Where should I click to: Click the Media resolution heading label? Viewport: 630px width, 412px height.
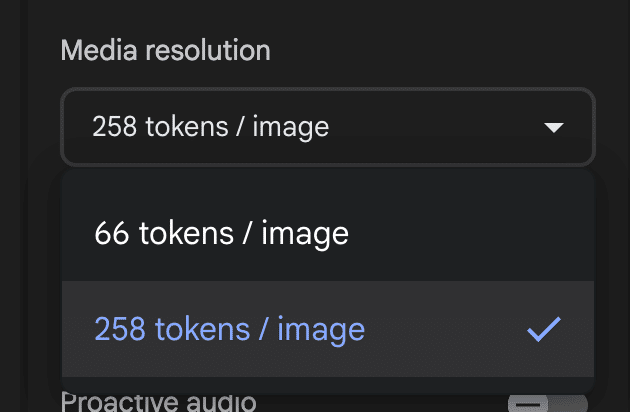[165, 50]
